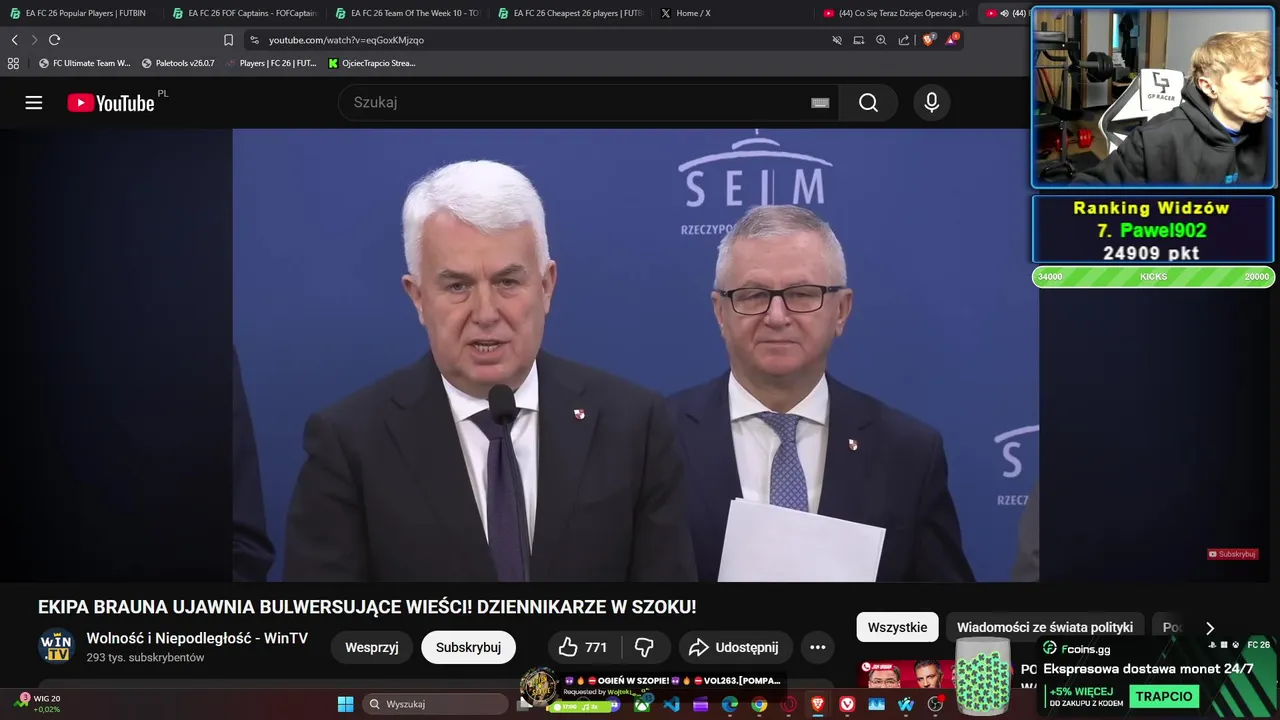This screenshot has width=1280, height=720.
Task: Open Xbox app from taskbar
Action: 642,704
